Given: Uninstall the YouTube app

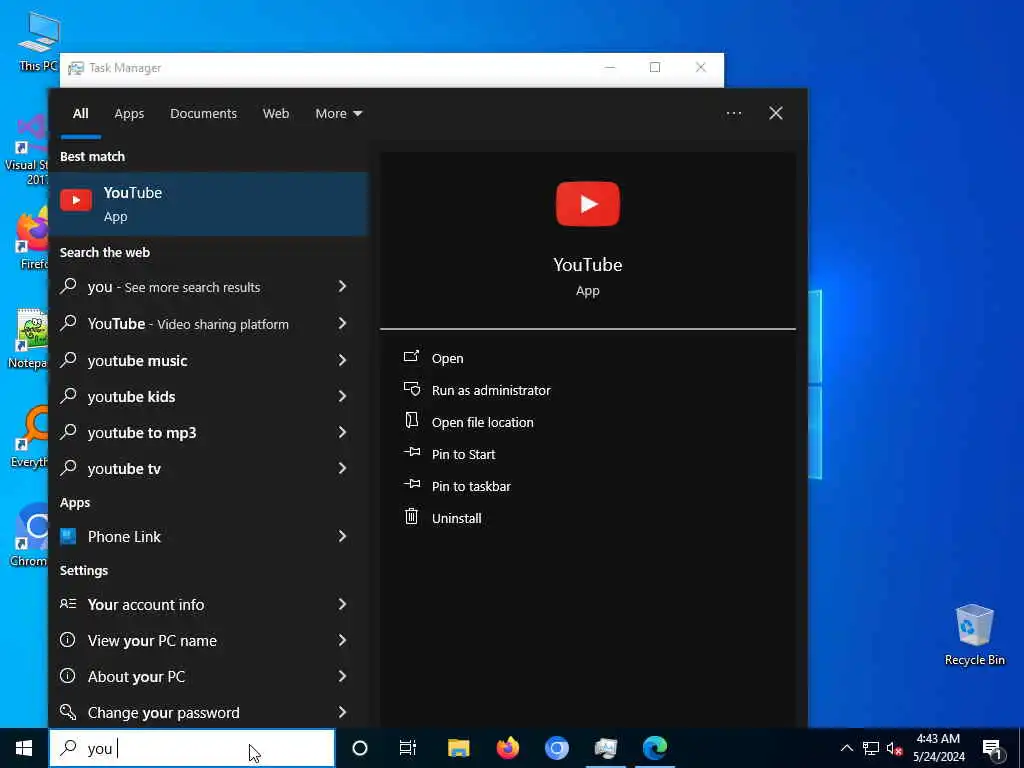Looking at the screenshot, I should (456, 519).
